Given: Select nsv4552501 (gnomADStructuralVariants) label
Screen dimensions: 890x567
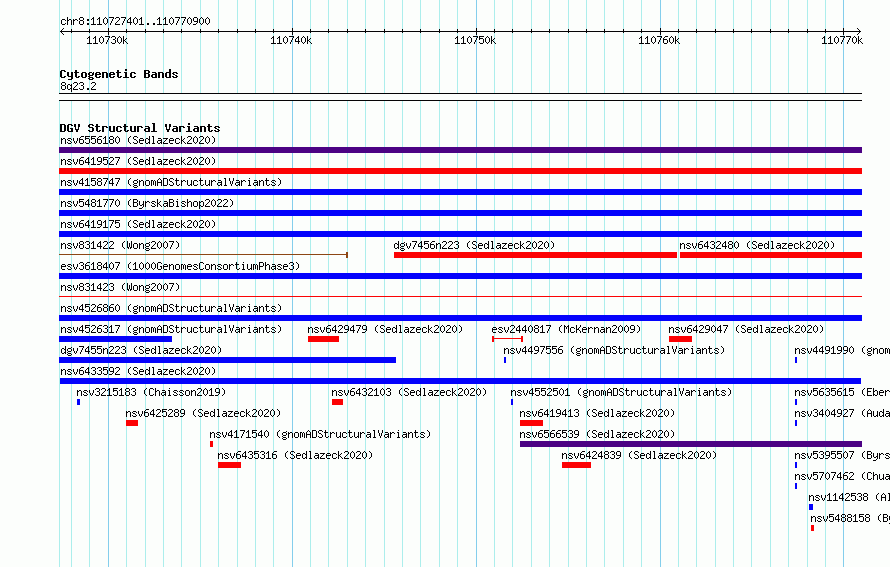Looking at the screenshot, I should [621, 392].
